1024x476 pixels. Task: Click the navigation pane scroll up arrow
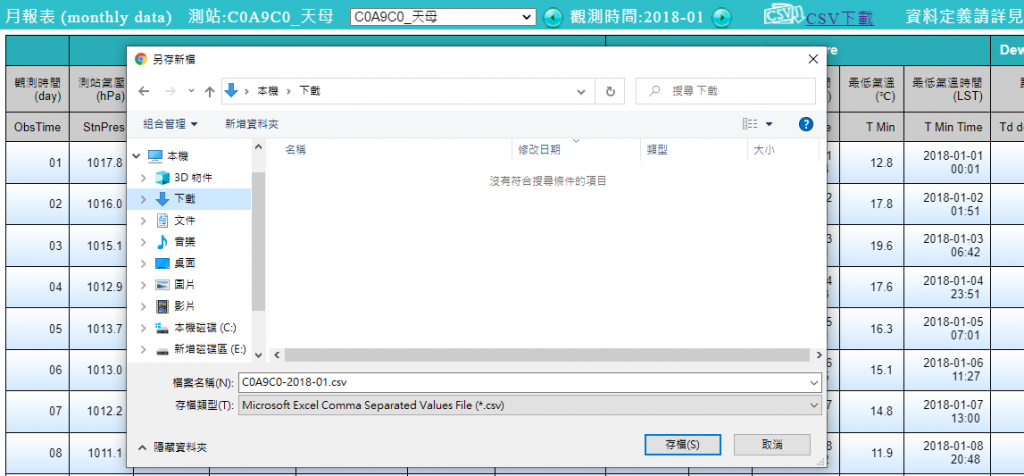coord(258,147)
